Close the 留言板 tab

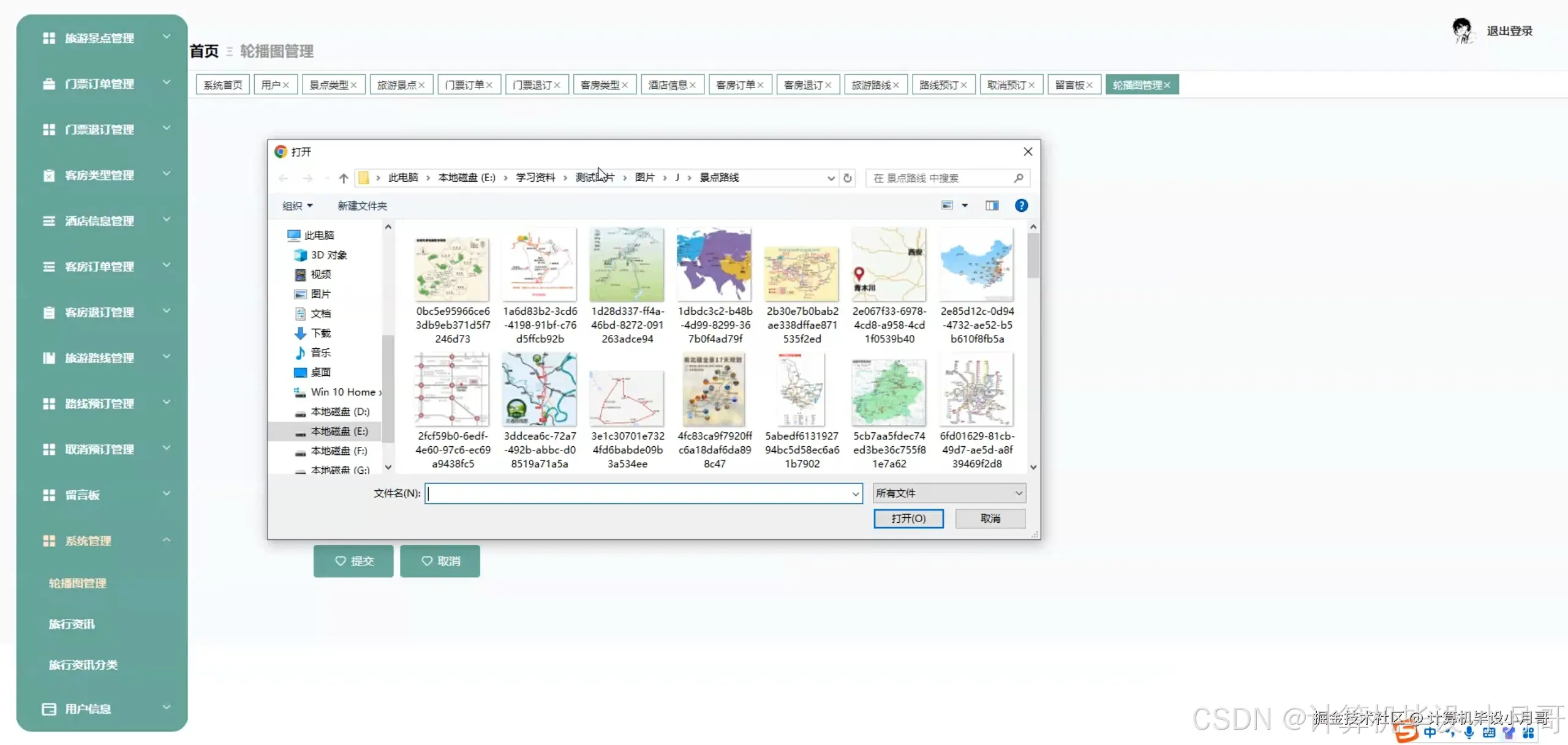point(1090,85)
